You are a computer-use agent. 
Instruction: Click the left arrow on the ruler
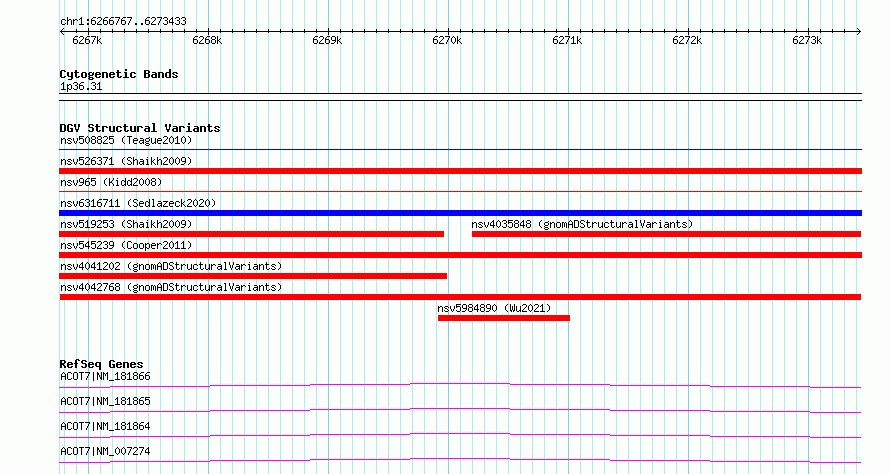[x=62, y=32]
